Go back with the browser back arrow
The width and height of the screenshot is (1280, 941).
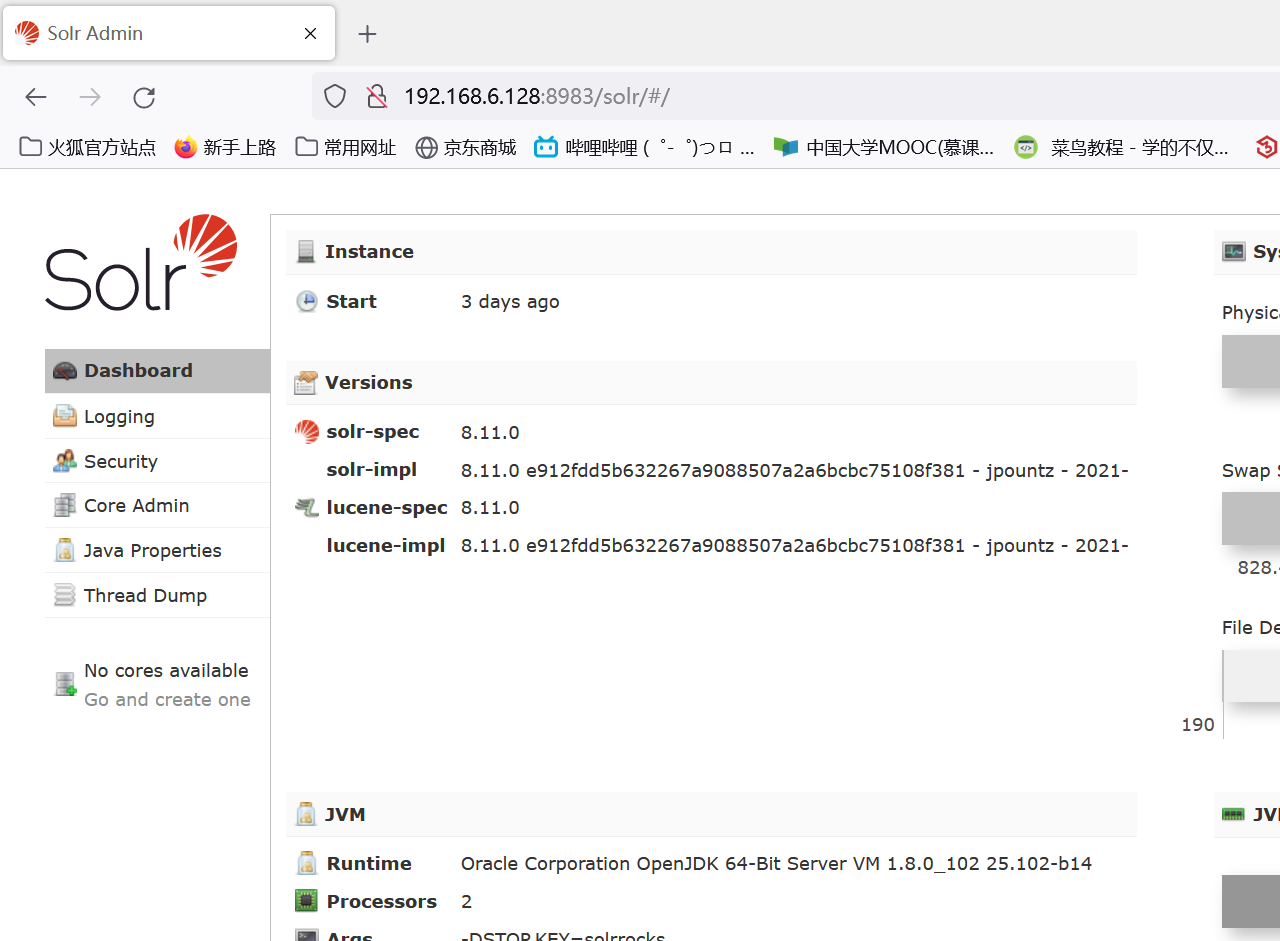click(x=36, y=97)
